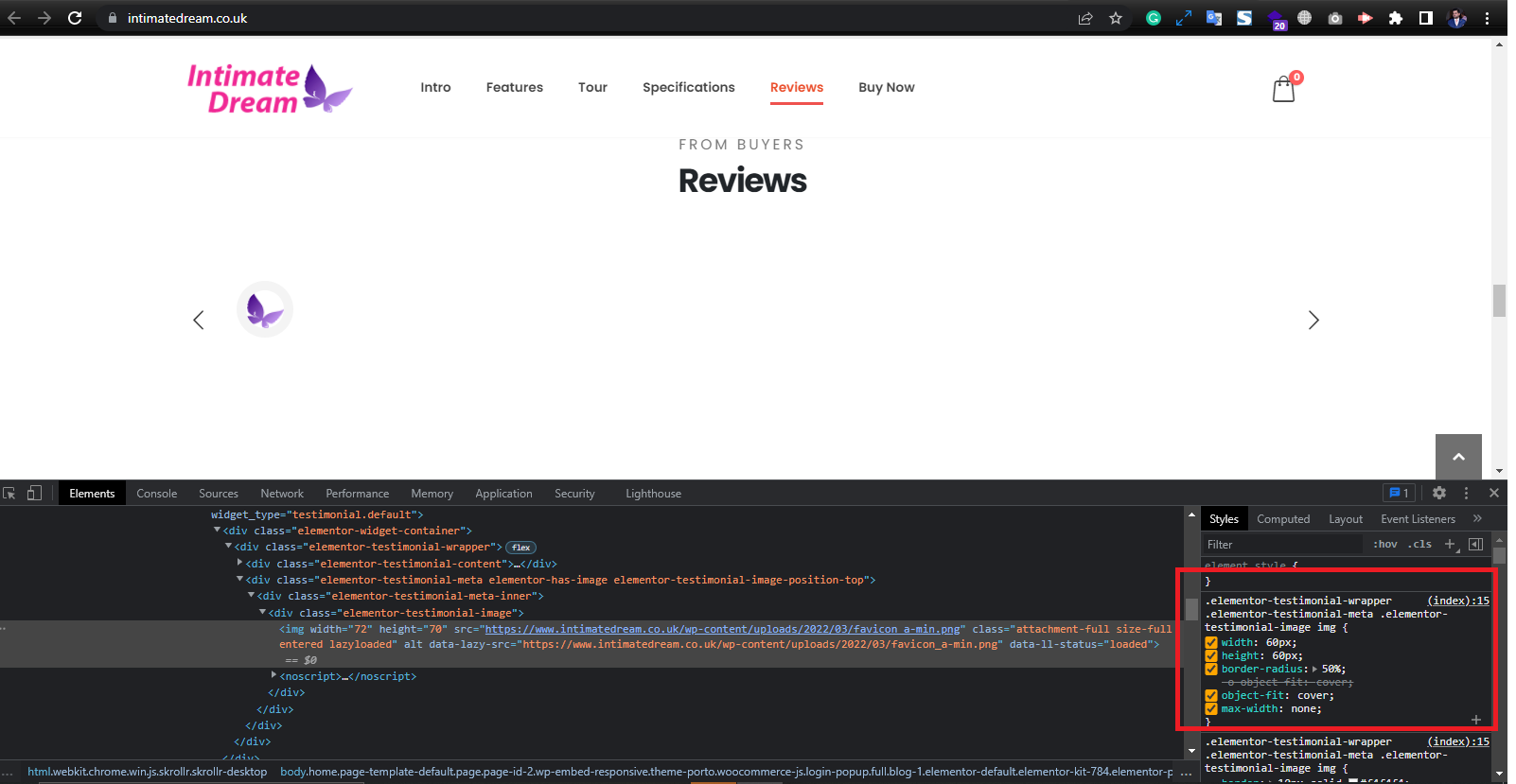Toggle the computed styles sidebar pane icon
This screenshot has height=784, width=1516.
[x=1475, y=544]
